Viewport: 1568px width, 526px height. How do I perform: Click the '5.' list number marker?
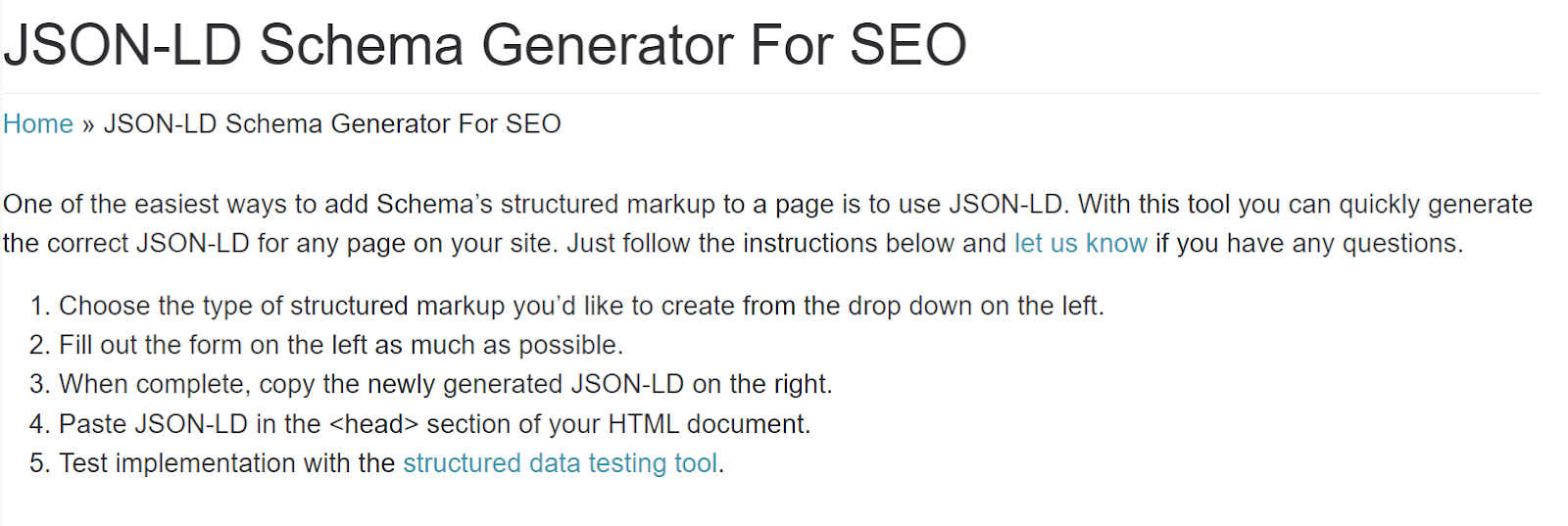click(39, 462)
